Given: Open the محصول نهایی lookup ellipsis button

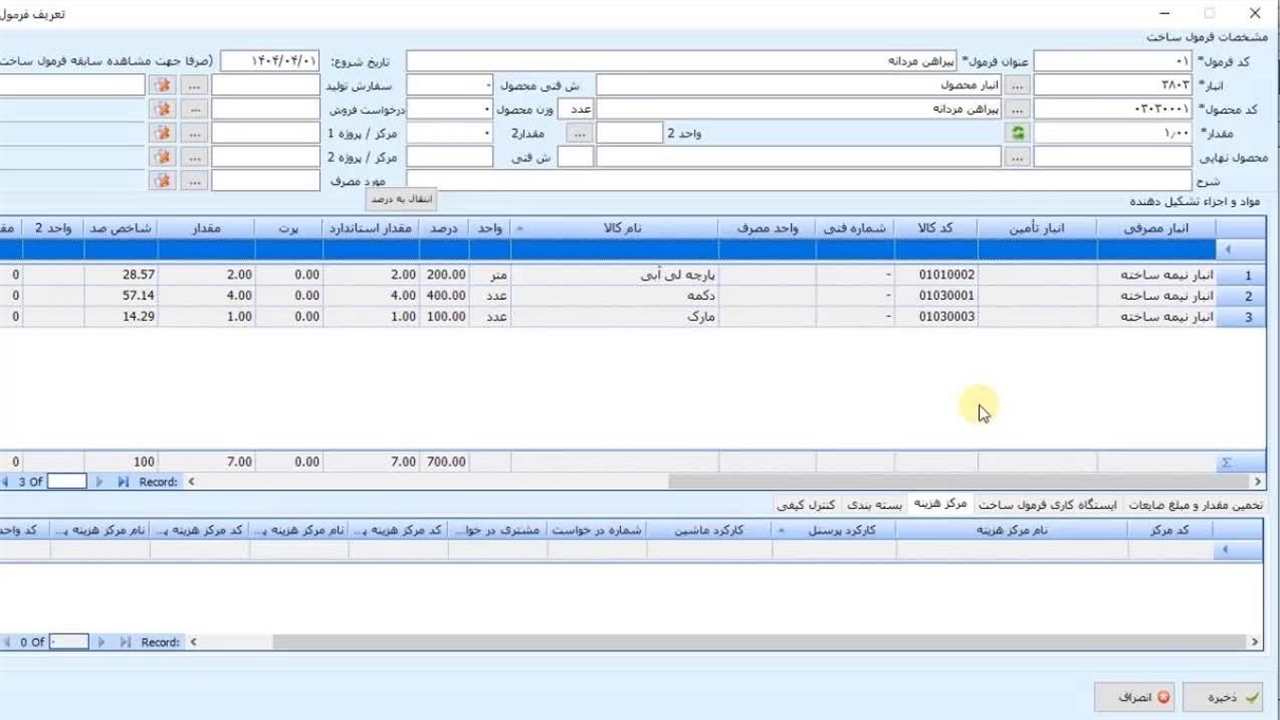Looking at the screenshot, I should (x=1018, y=157).
